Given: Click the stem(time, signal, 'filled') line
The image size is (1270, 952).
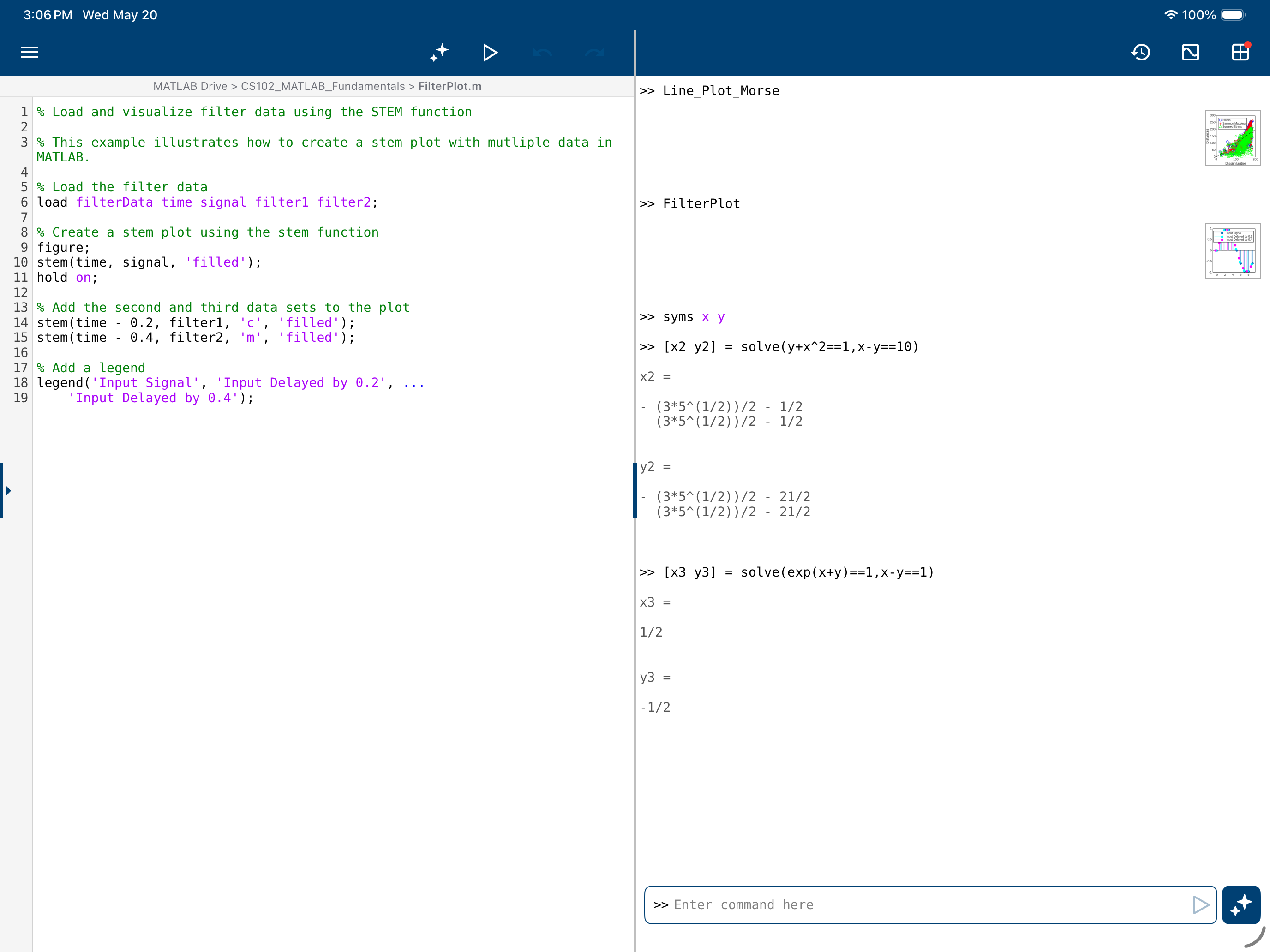Looking at the screenshot, I should click(x=149, y=262).
